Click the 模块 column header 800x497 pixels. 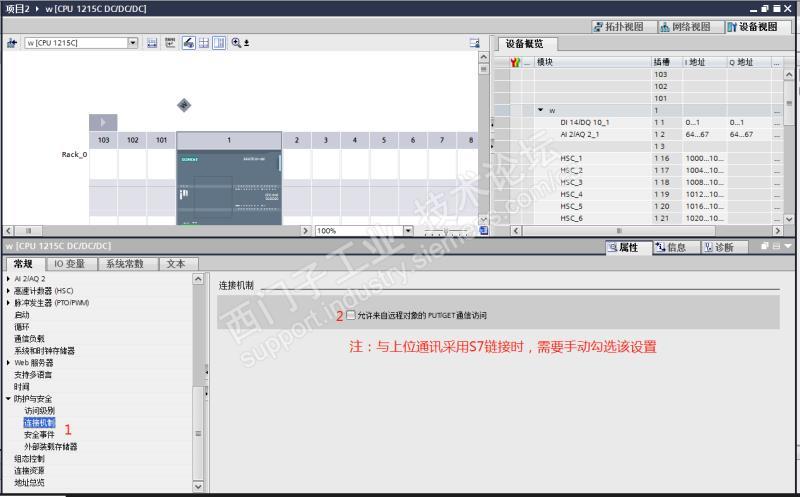click(592, 62)
